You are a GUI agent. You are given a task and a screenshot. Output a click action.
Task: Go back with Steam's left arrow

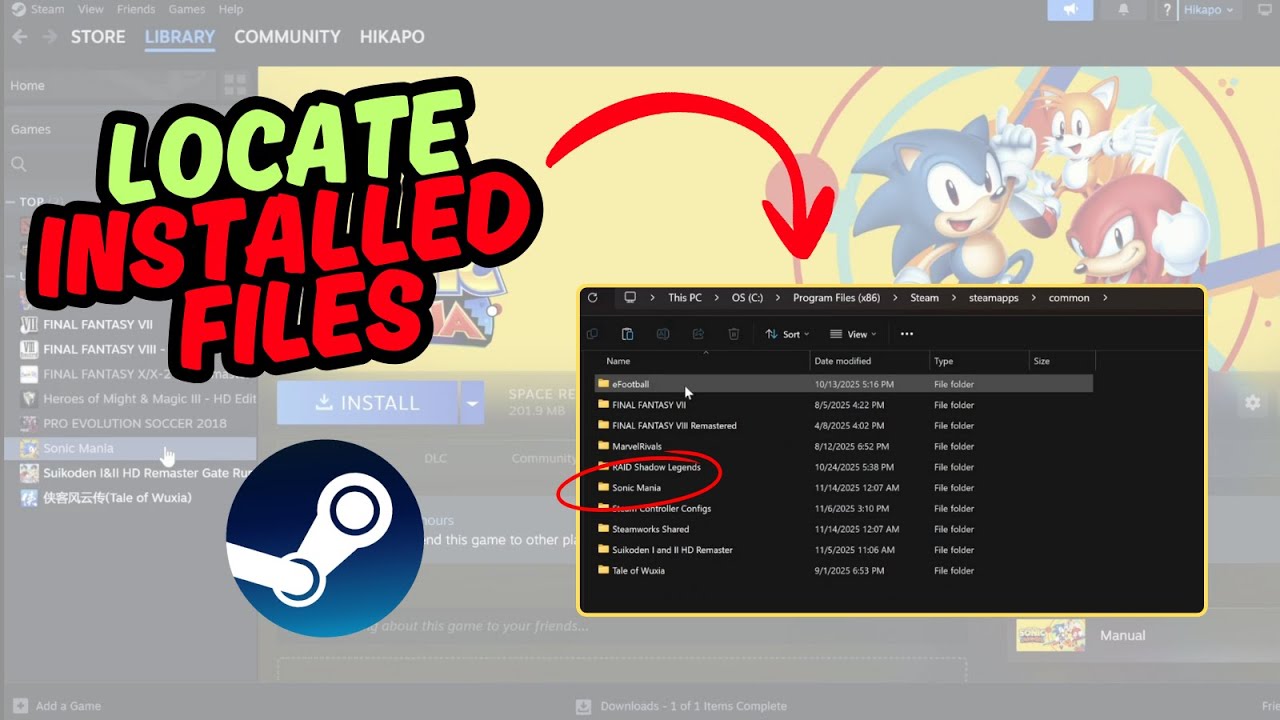(x=20, y=37)
